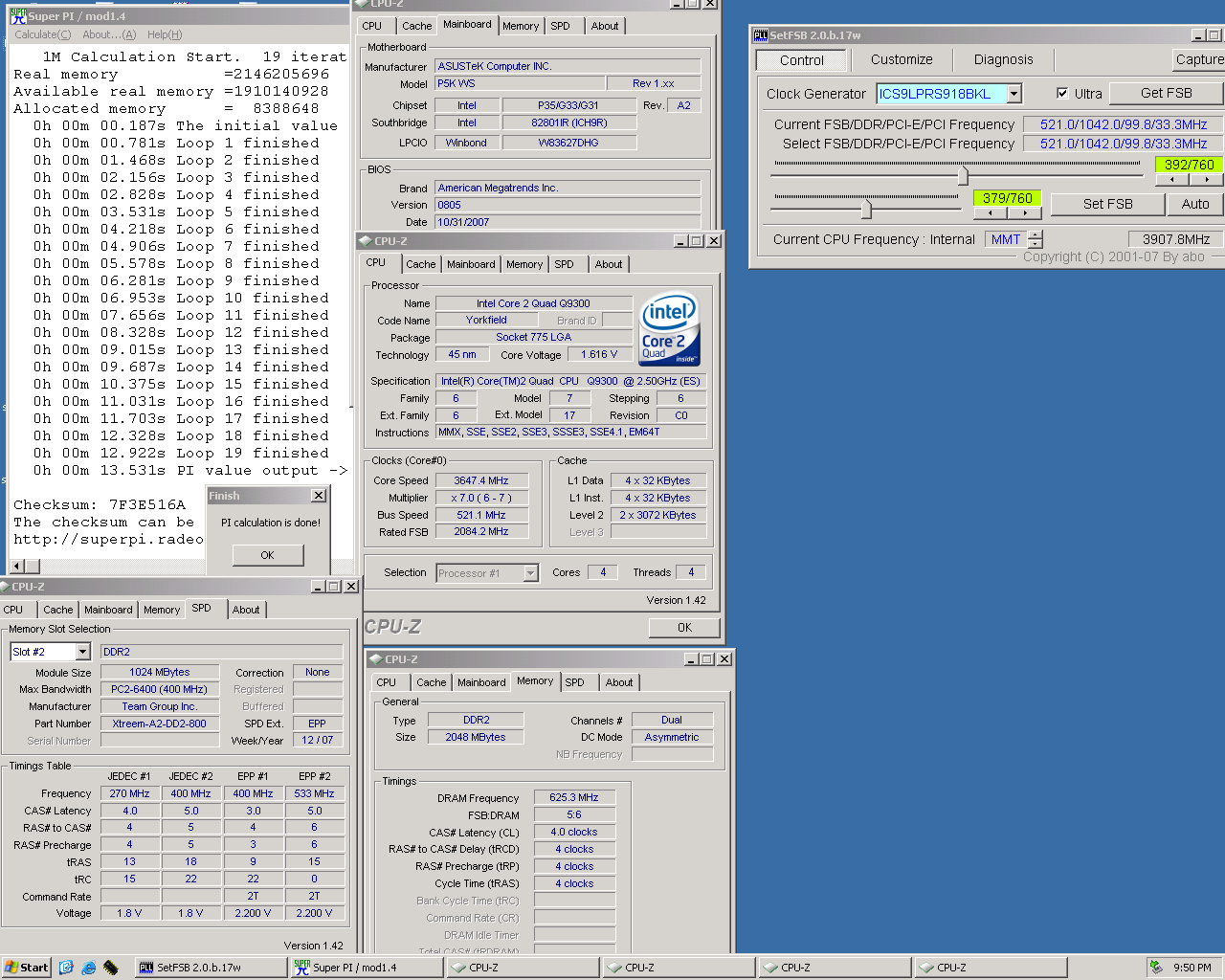Viewport: 1225px width, 980px height.
Task: Click the upper FSB slider handle
Action: (963, 175)
